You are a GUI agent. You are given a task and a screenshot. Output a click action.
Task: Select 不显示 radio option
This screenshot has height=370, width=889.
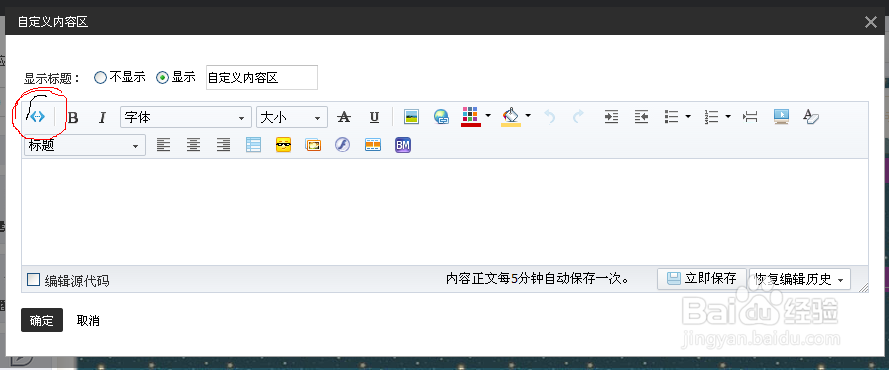(x=100, y=78)
